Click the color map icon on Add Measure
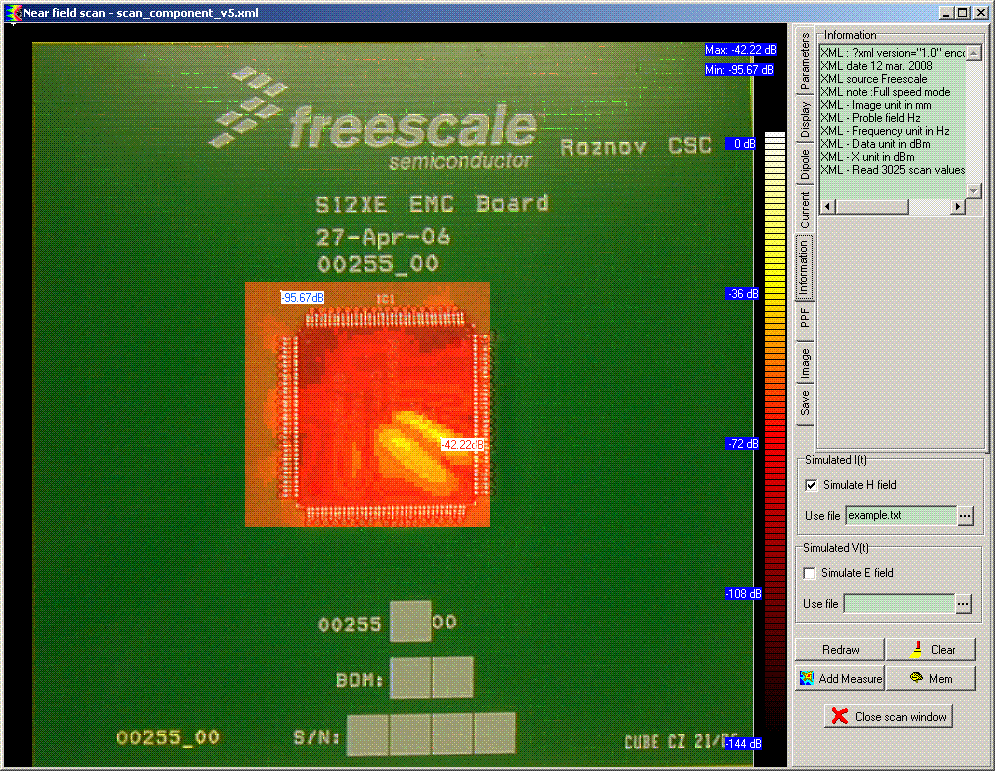 point(807,678)
